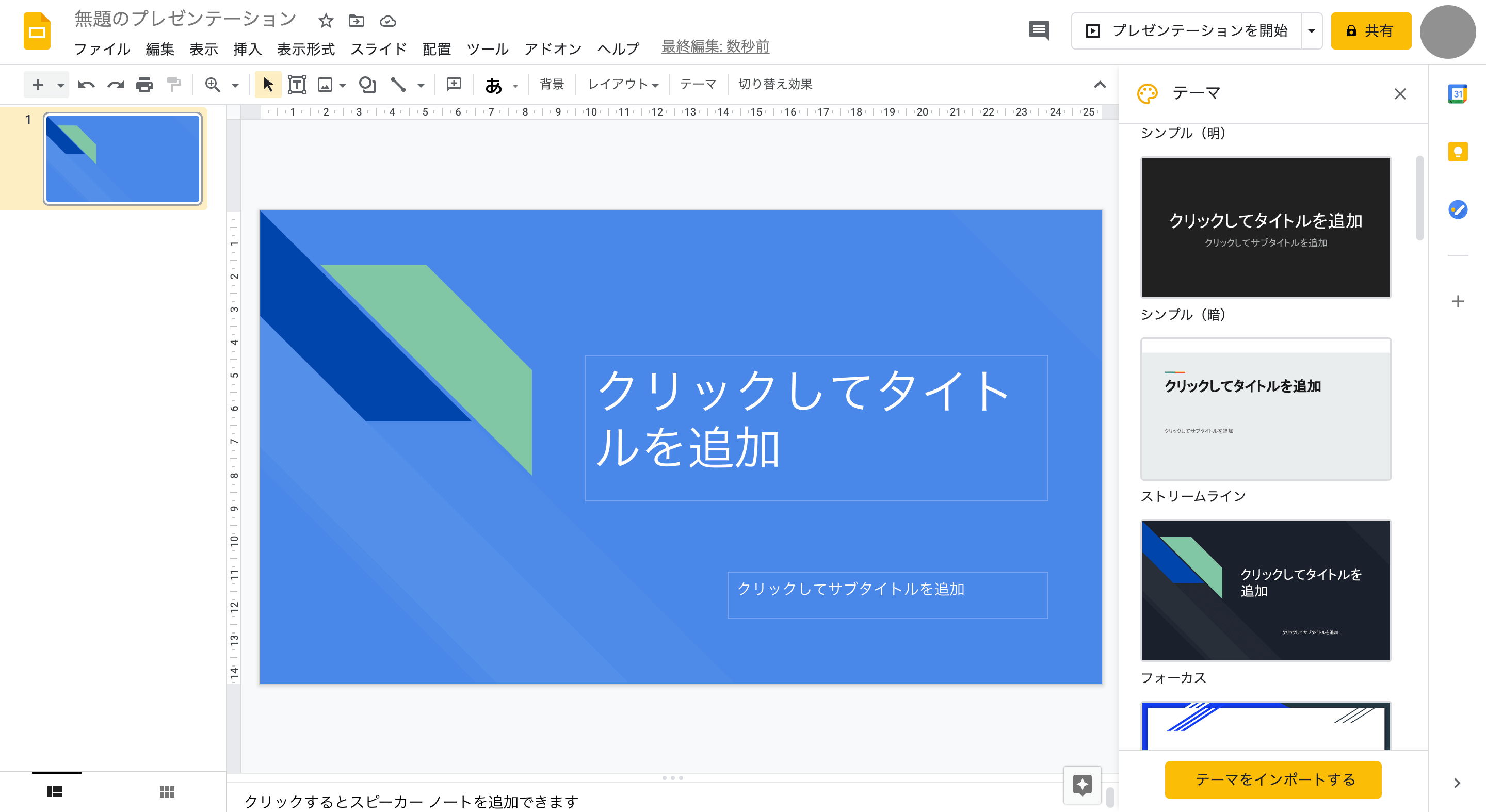1486x812 pixels.
Task: Click the Explore star button
Action: pos(1082,784)
